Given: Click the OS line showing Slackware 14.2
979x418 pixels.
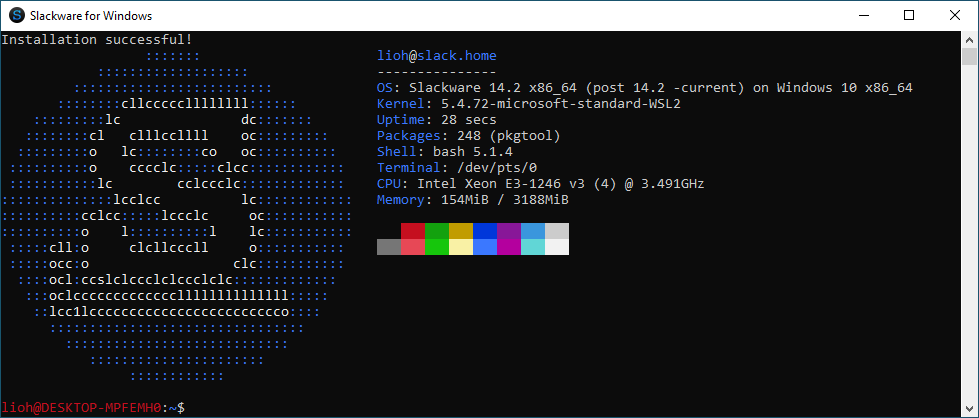Looking at the screenshot, I should (645, 88).
